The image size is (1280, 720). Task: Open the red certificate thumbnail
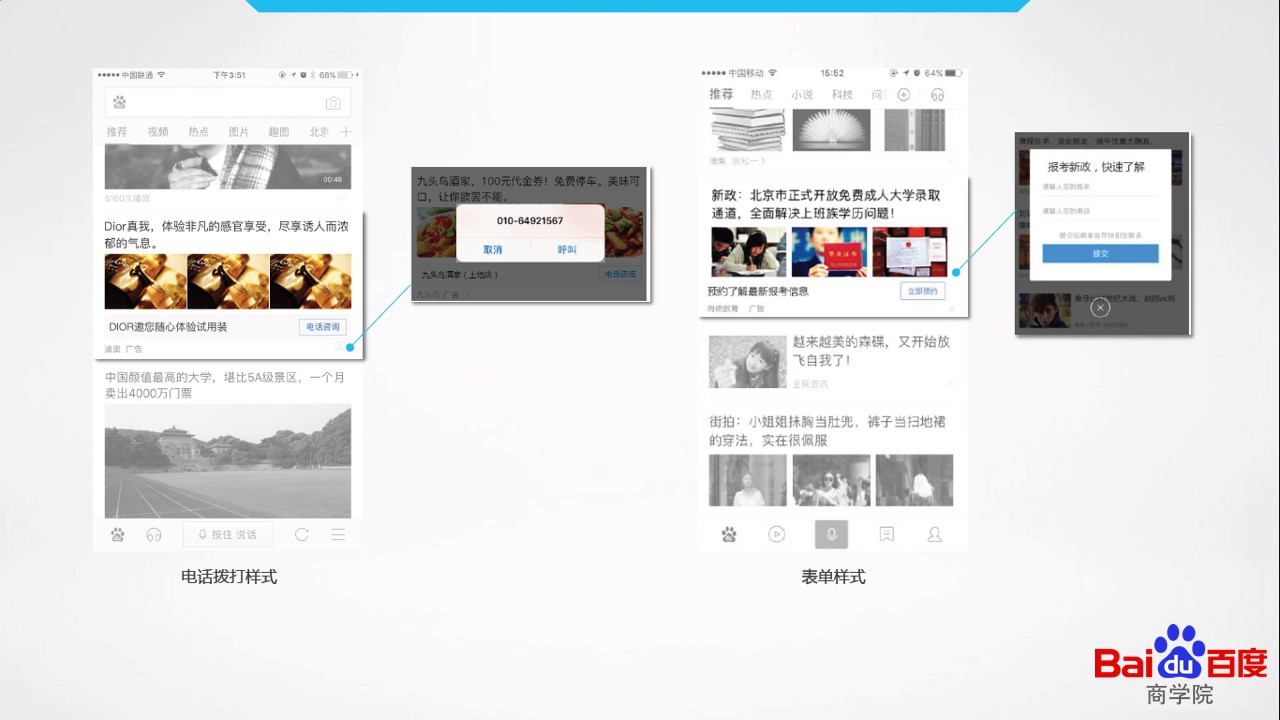829,252
